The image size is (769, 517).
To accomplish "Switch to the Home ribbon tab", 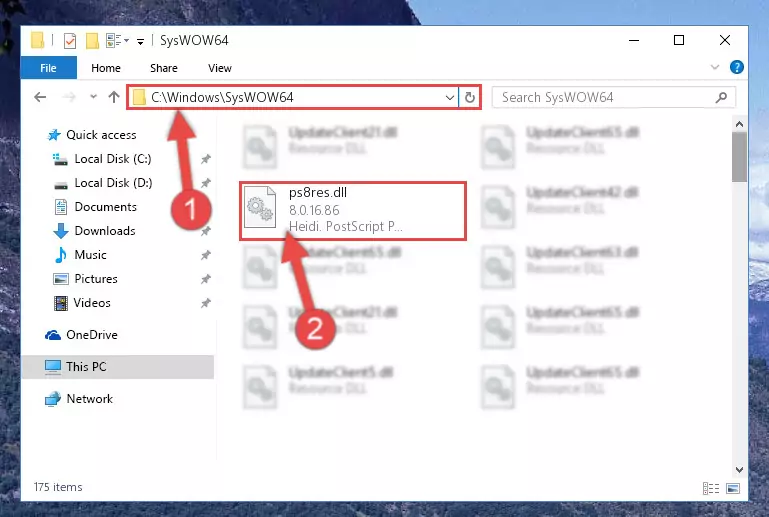I will (x=106, y=68).
